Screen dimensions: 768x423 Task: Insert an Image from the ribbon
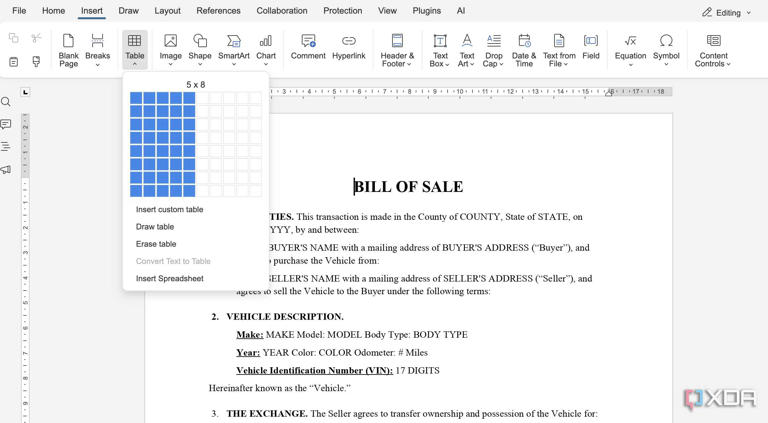pos(170,41)
